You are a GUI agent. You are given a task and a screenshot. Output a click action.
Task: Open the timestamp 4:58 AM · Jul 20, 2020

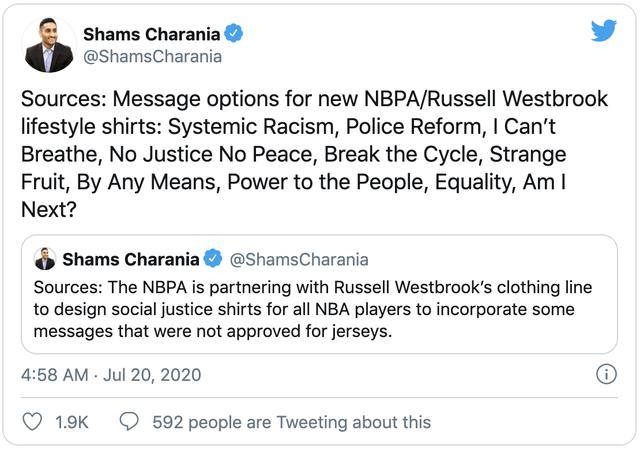(111, 375)
